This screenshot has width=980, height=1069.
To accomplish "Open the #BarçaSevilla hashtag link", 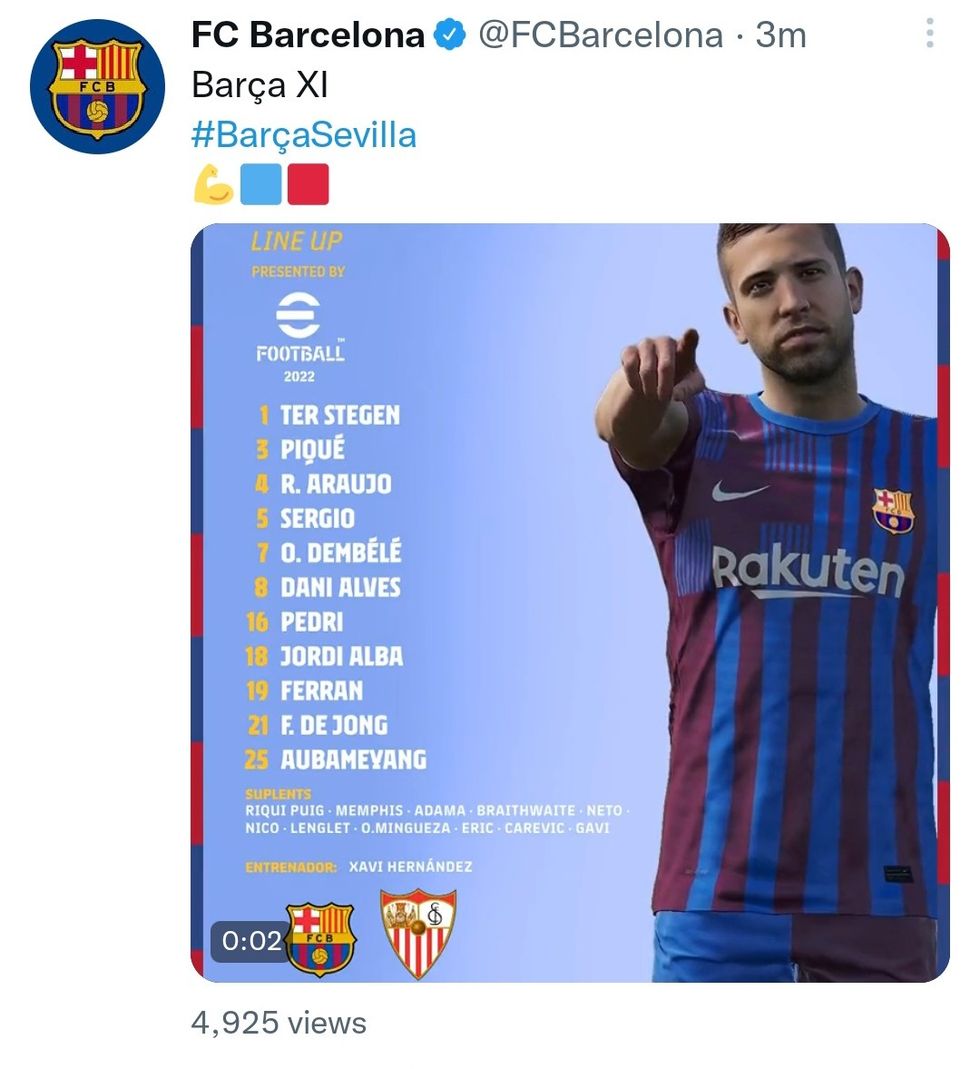I will (x=304, y=135).
